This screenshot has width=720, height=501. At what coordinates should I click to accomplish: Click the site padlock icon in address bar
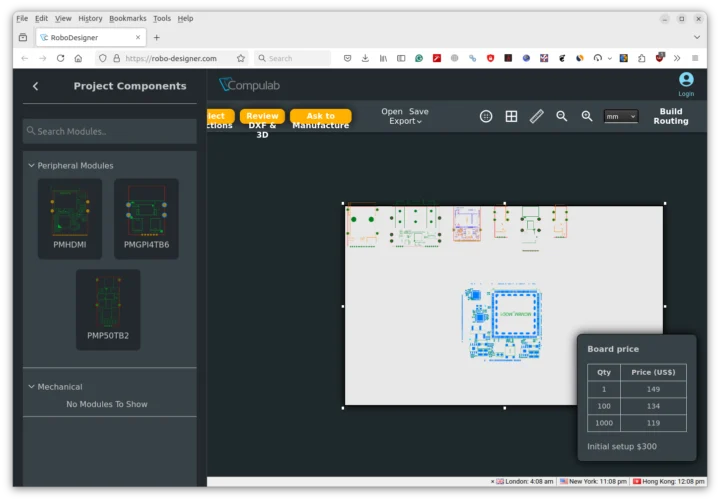[x=117, y=58]
